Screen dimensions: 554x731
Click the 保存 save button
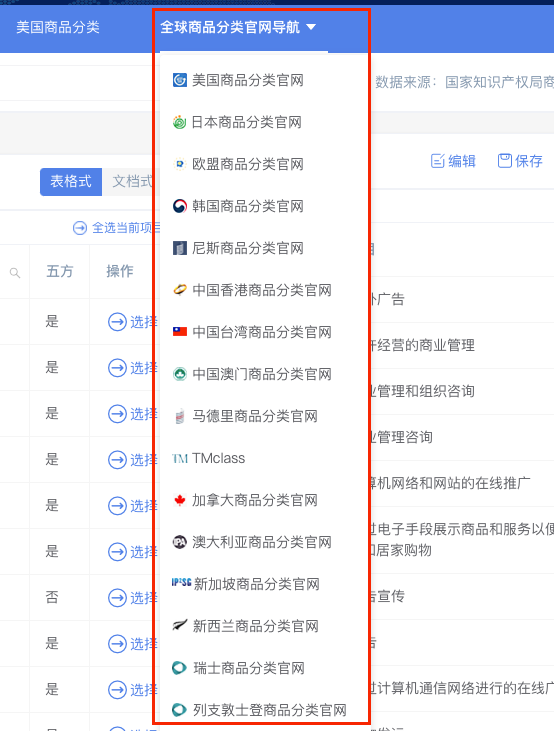click(x=520, y=161)
